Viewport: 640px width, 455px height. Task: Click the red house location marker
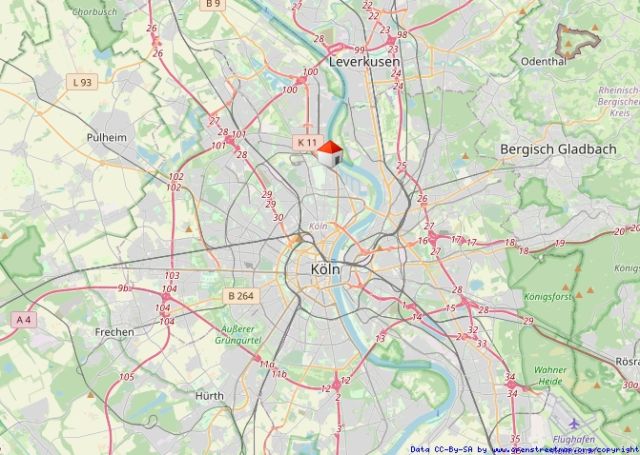[x=330, y=153]
